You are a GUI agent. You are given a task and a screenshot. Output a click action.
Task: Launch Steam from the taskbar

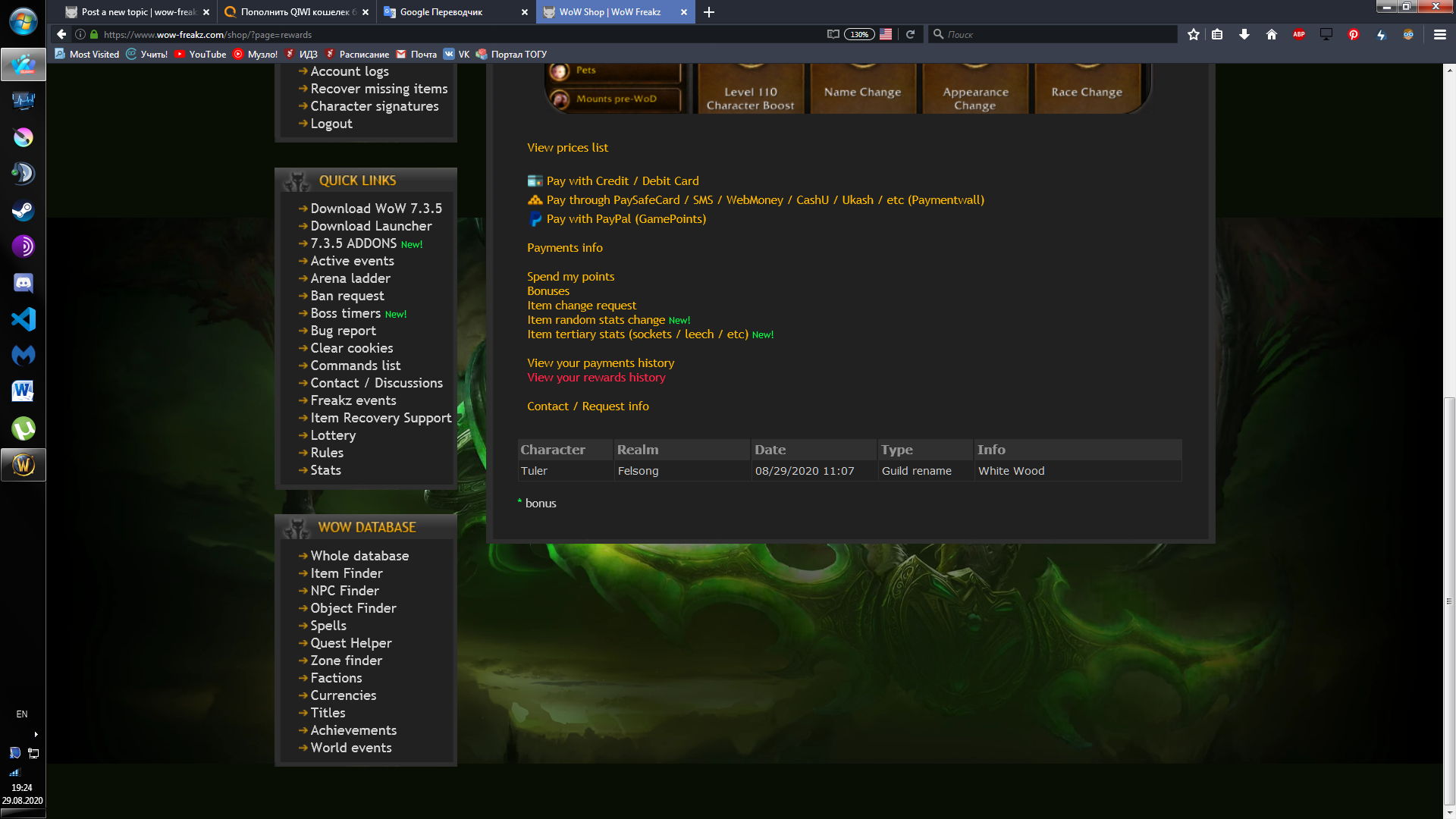23,210
